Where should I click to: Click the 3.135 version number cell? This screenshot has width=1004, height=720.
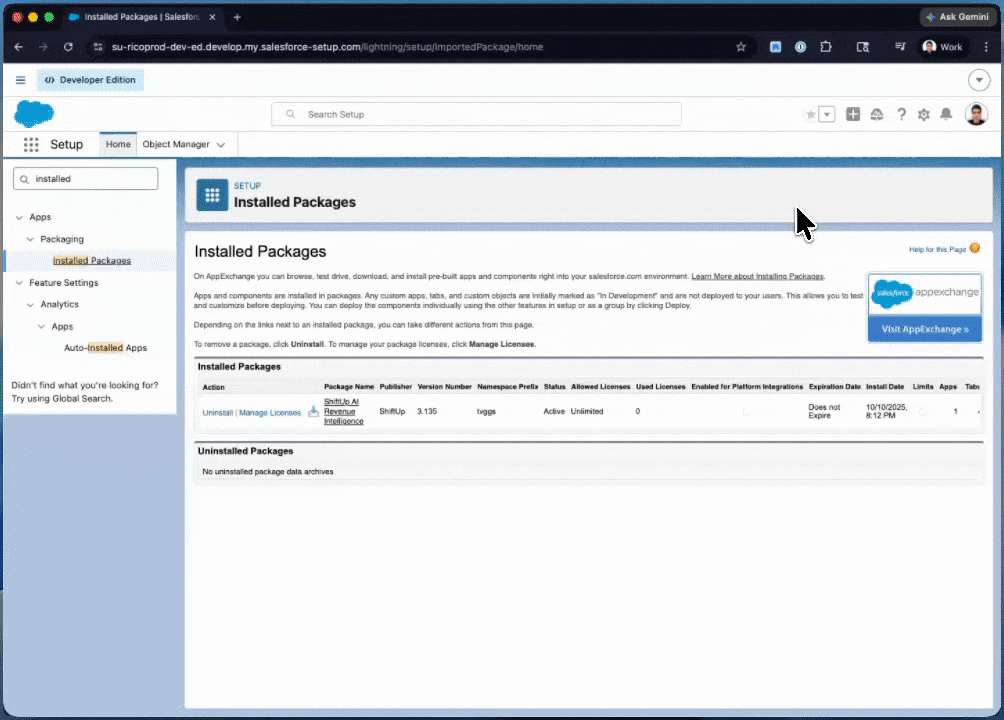pos(426,411)
